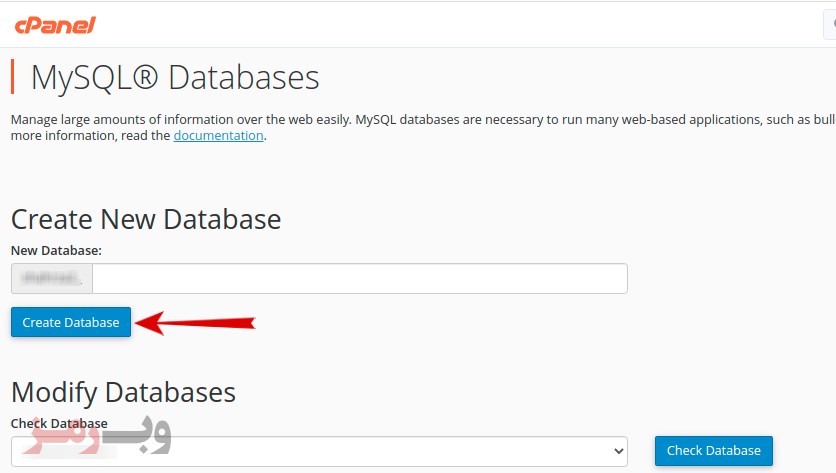Open the documentation link
This screenshot has width=836, height=473.
(219, 135)
